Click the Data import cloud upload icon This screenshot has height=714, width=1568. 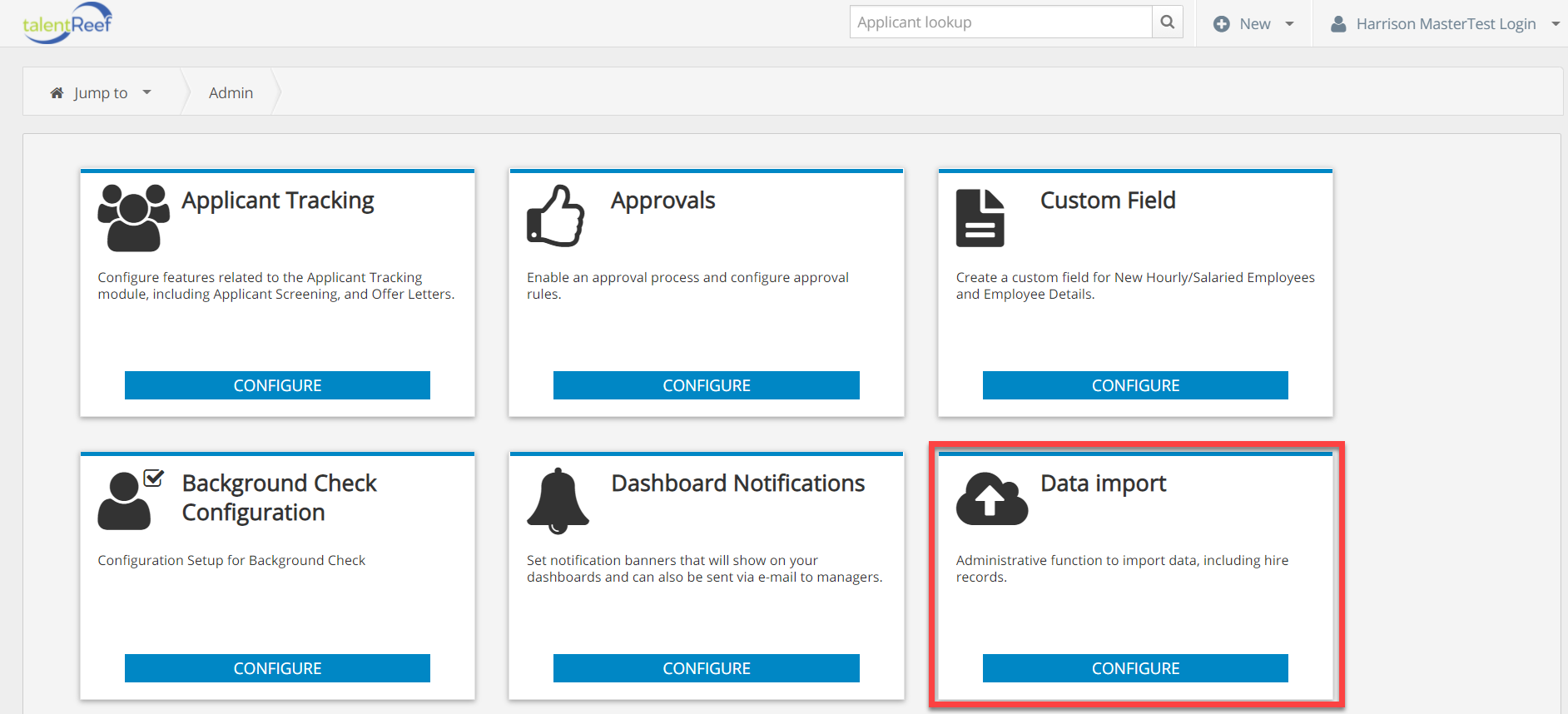click(x=991, y=499)
